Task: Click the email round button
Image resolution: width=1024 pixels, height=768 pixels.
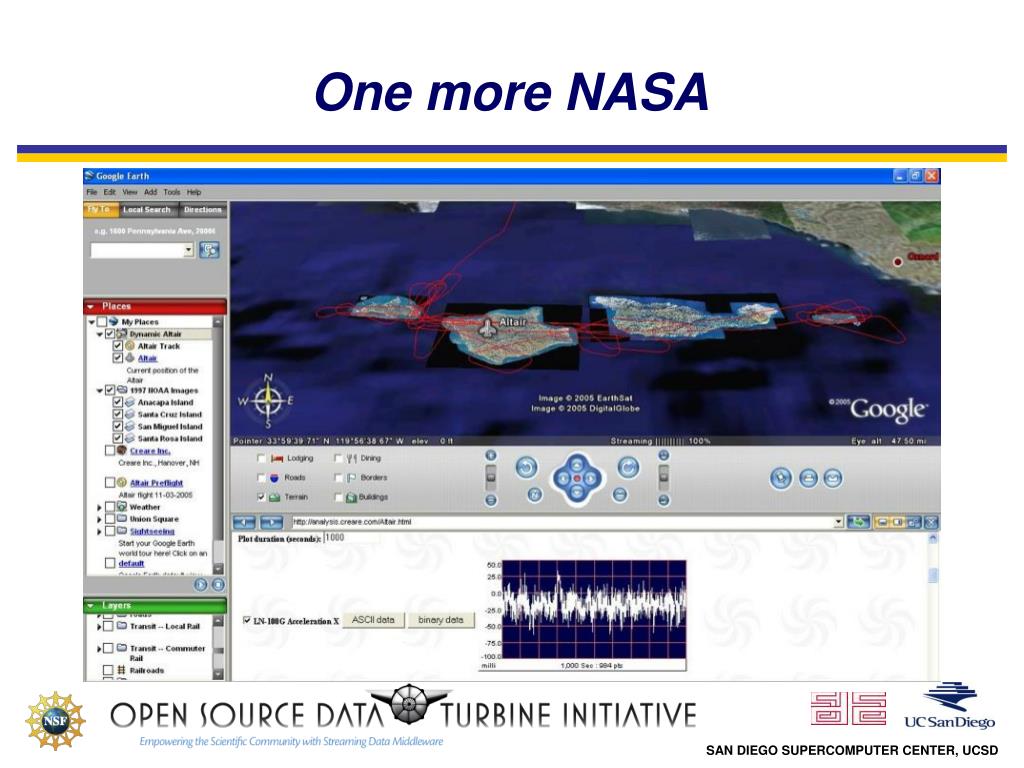Action: click(x=832, y=478)
